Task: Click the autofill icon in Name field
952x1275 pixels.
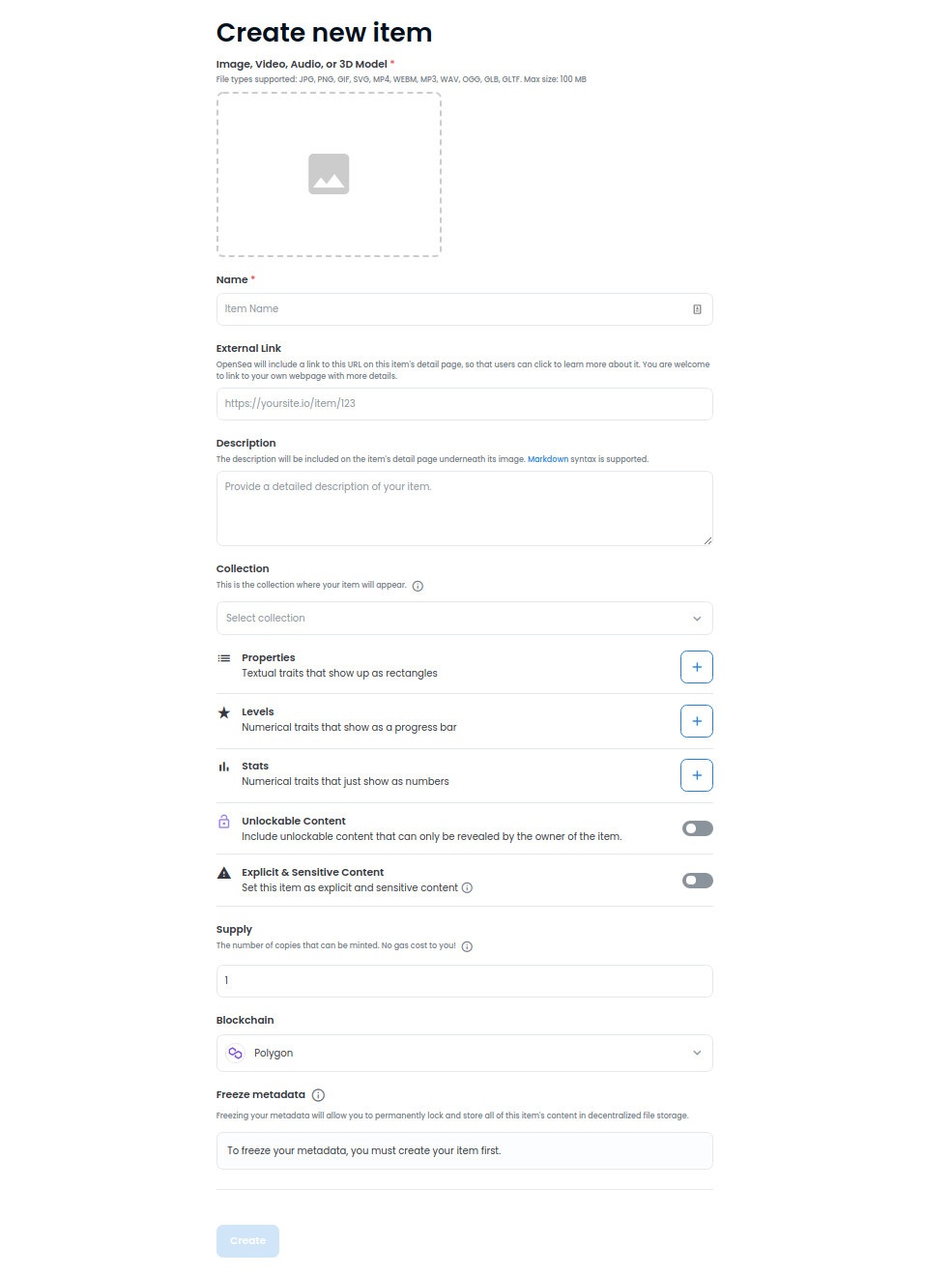Action: click(x=697, y=309)
